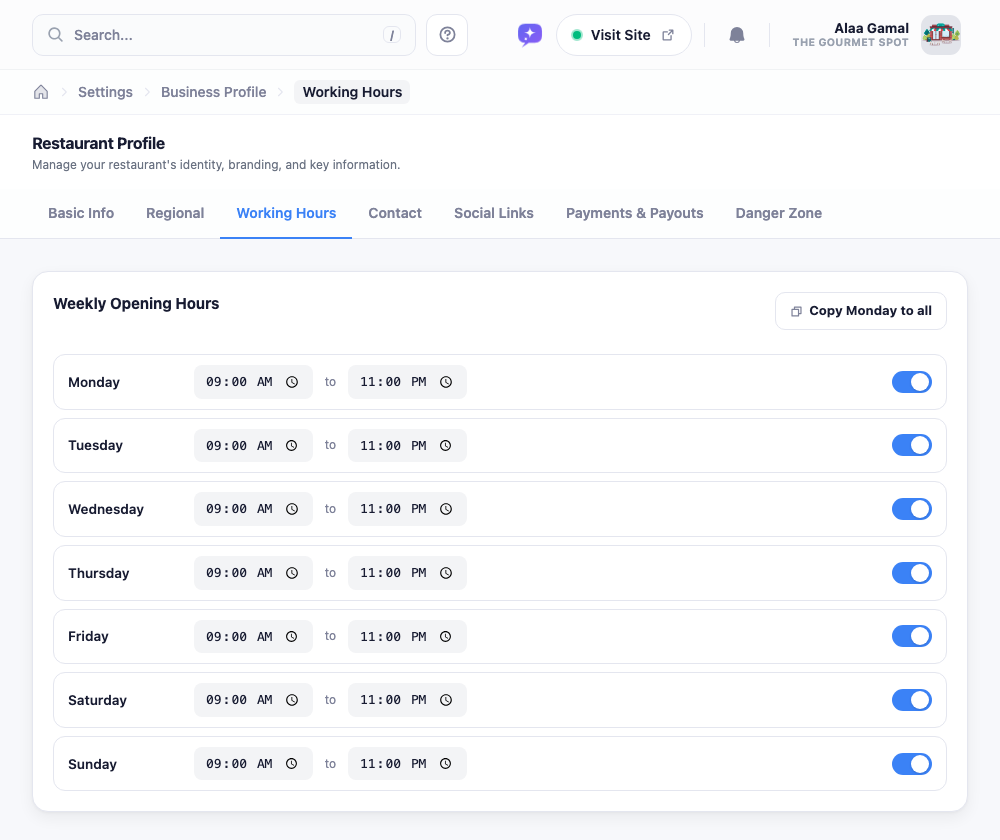The image size is (1000, 840).
Task: Go to Settings breadcrumb
Action: tap(105, 92)
